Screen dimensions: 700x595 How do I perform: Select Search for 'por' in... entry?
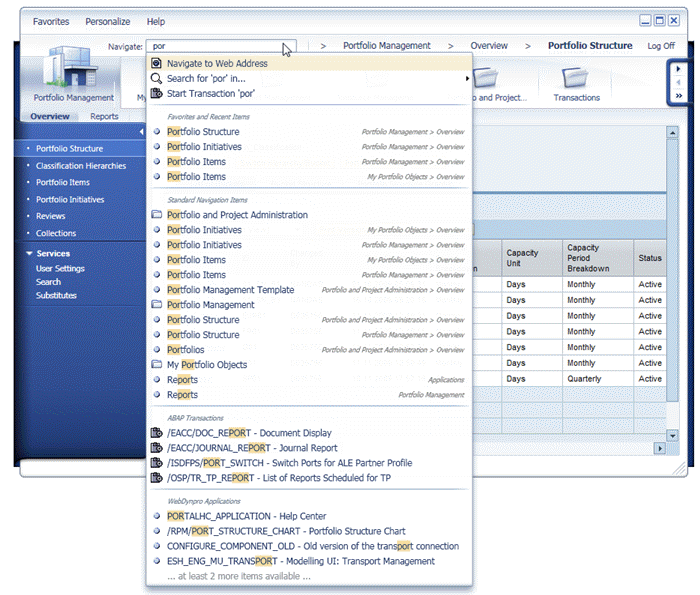tap(309, 79)
